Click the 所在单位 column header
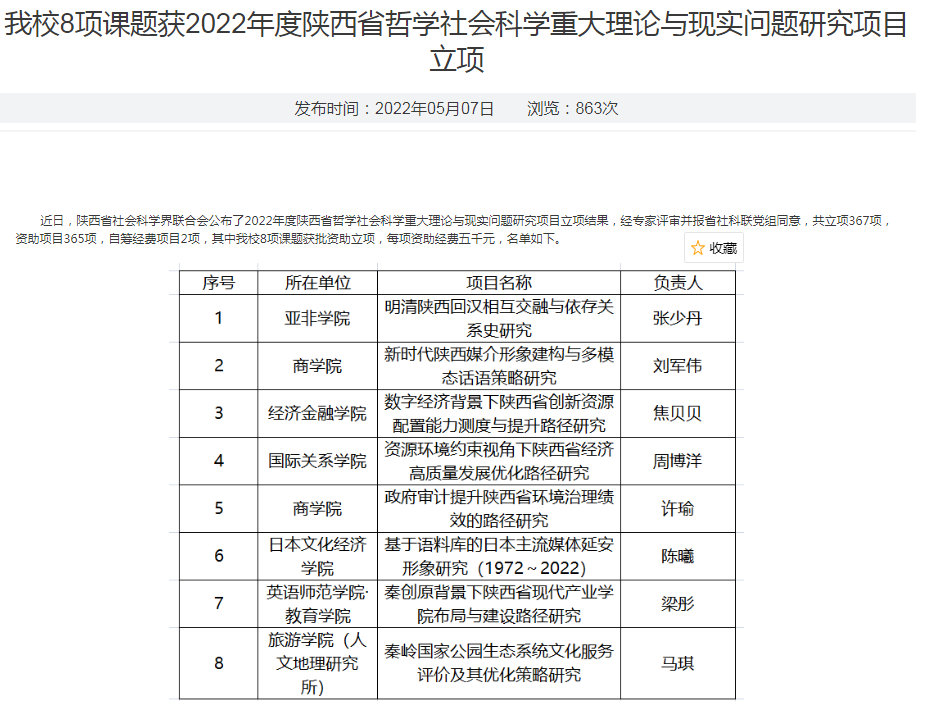 pyautogui.click(x=317, y=283)
